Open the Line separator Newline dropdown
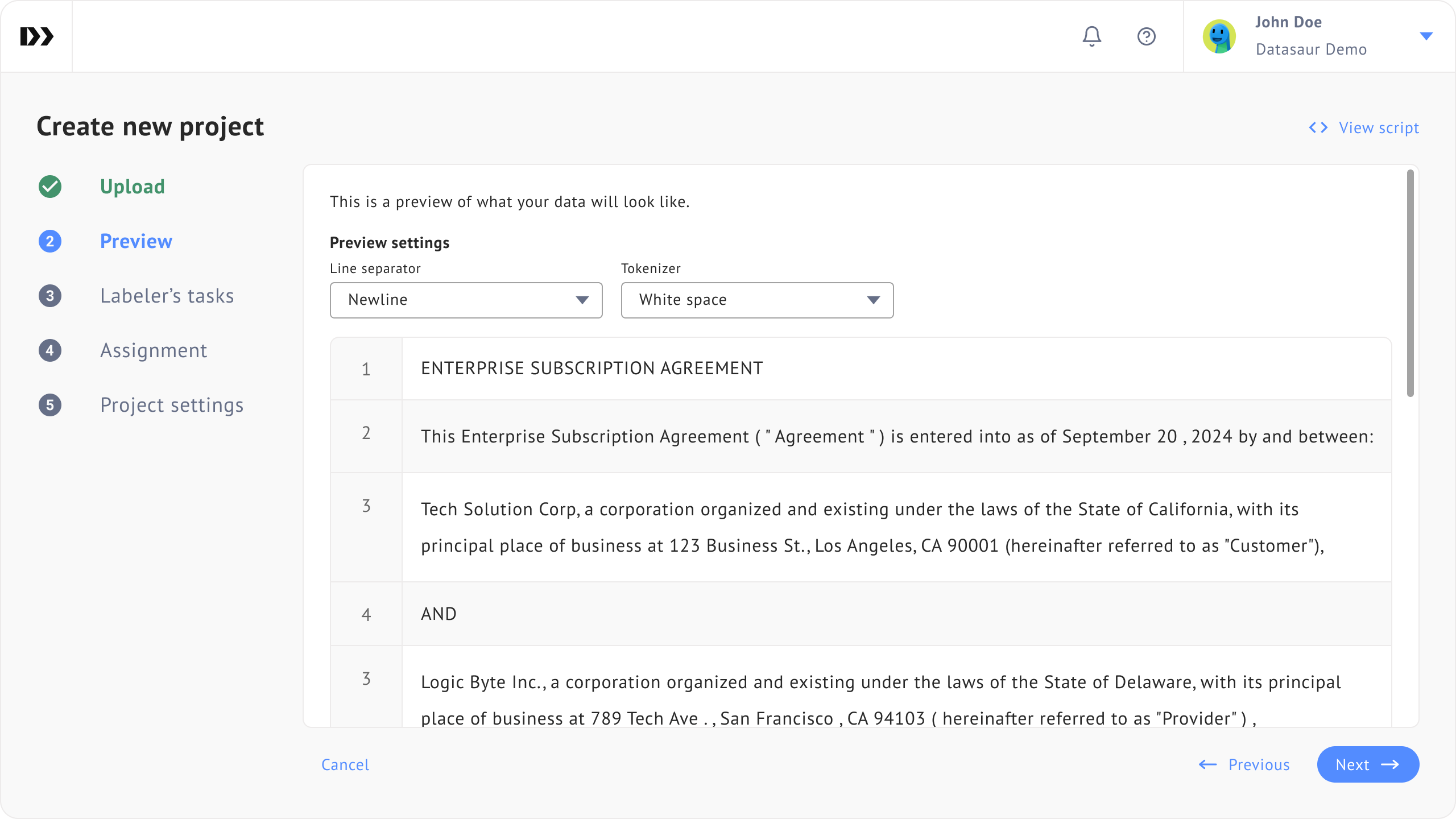 click(466, 300)
